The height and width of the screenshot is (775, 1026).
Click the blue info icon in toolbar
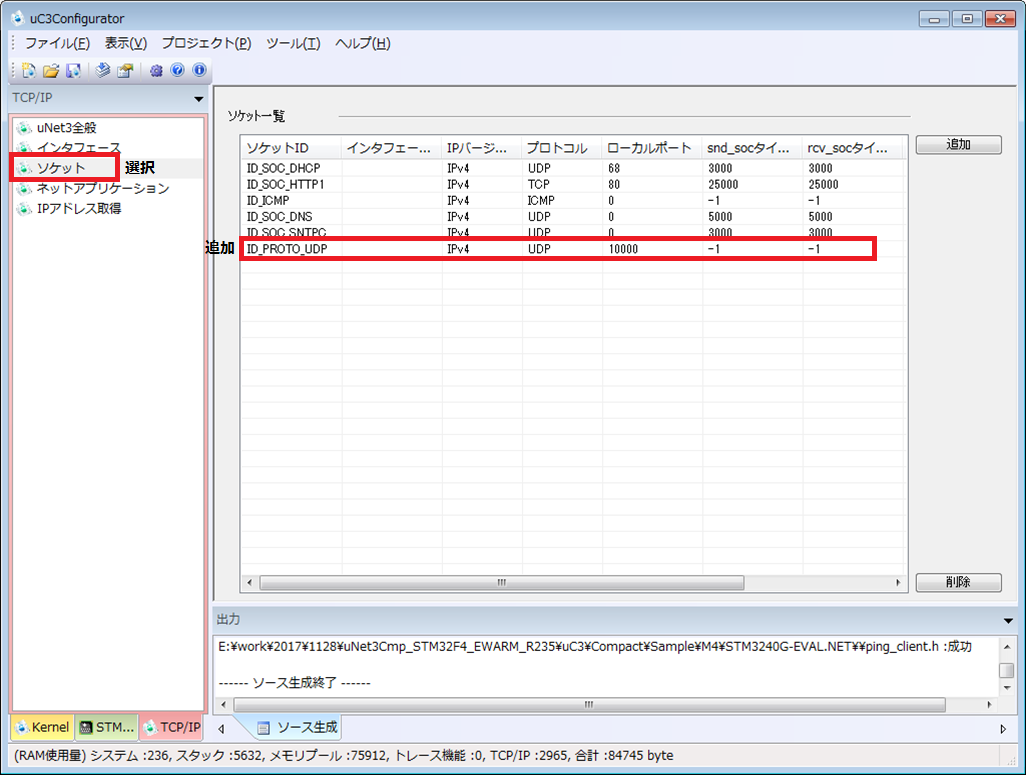tap(199, 70)
